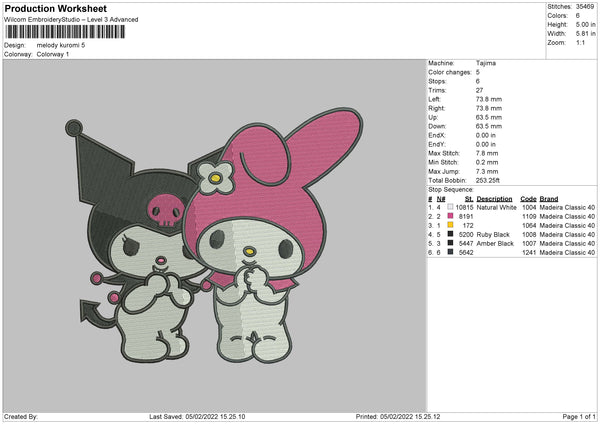Click thread code 1064
The image size is (600, 424).
(529, 225)
